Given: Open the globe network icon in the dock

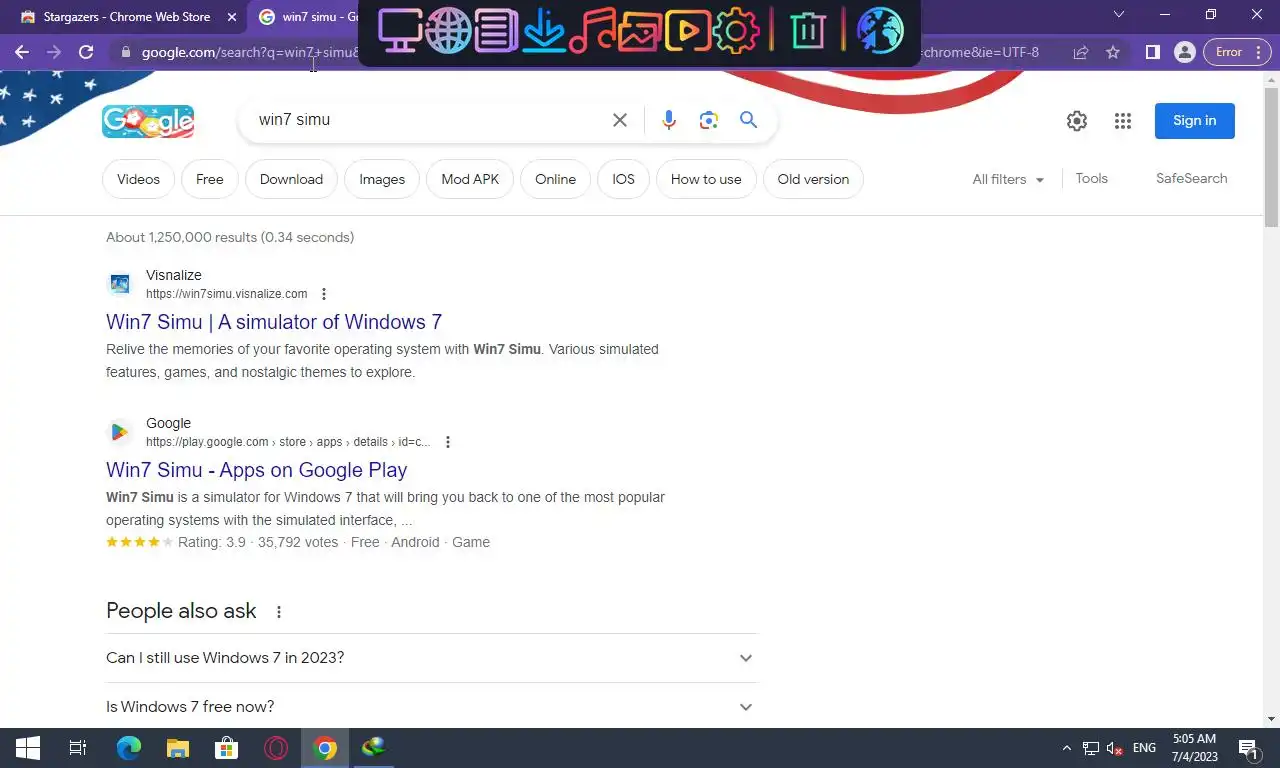Looking at the screenshot, I should (448, 31).
